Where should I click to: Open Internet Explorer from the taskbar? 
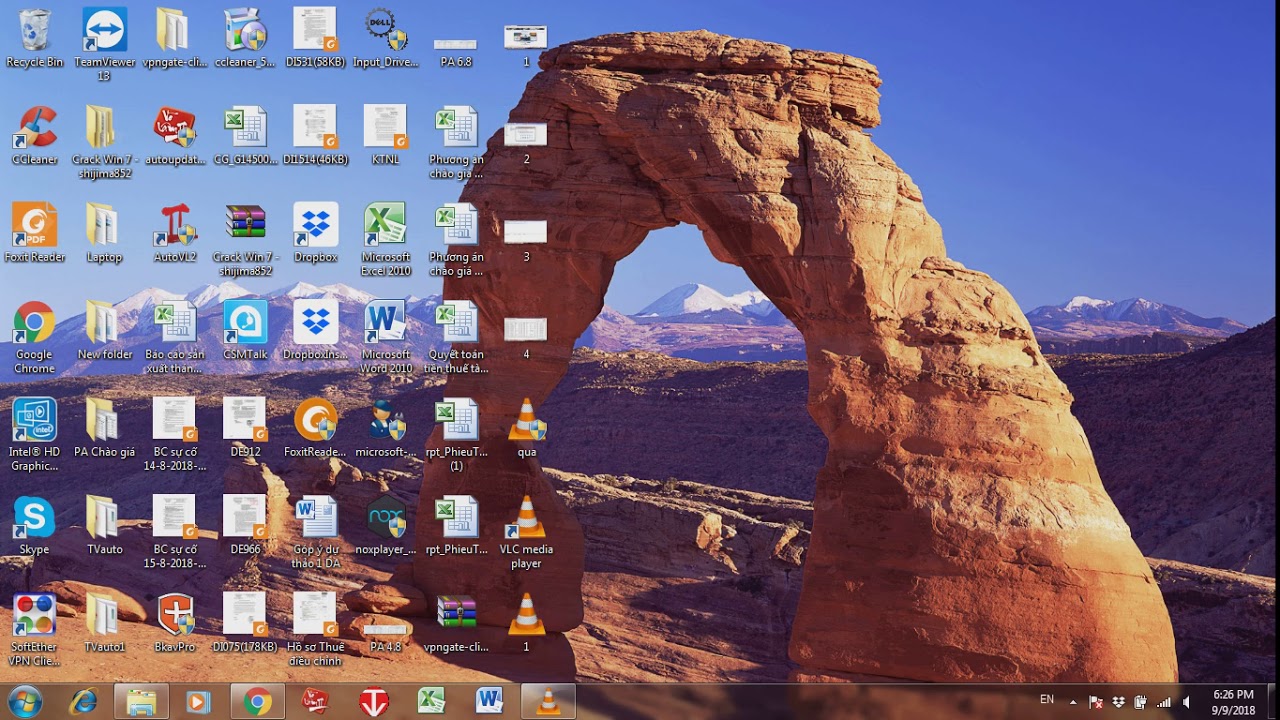tap(83, 702)
